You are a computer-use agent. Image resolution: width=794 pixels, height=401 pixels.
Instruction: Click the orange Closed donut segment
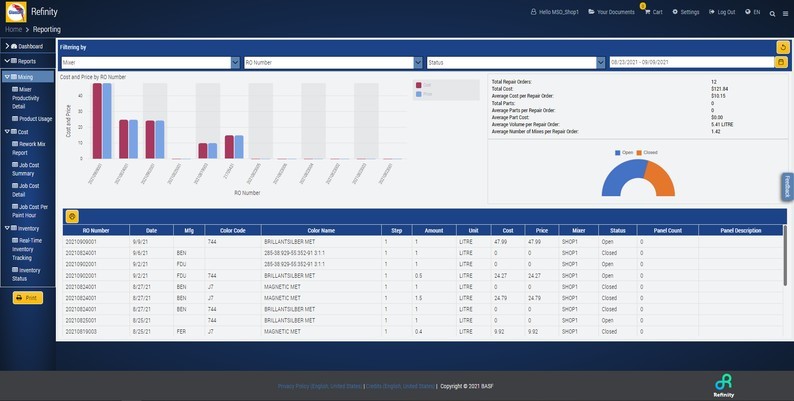point(662,177)
